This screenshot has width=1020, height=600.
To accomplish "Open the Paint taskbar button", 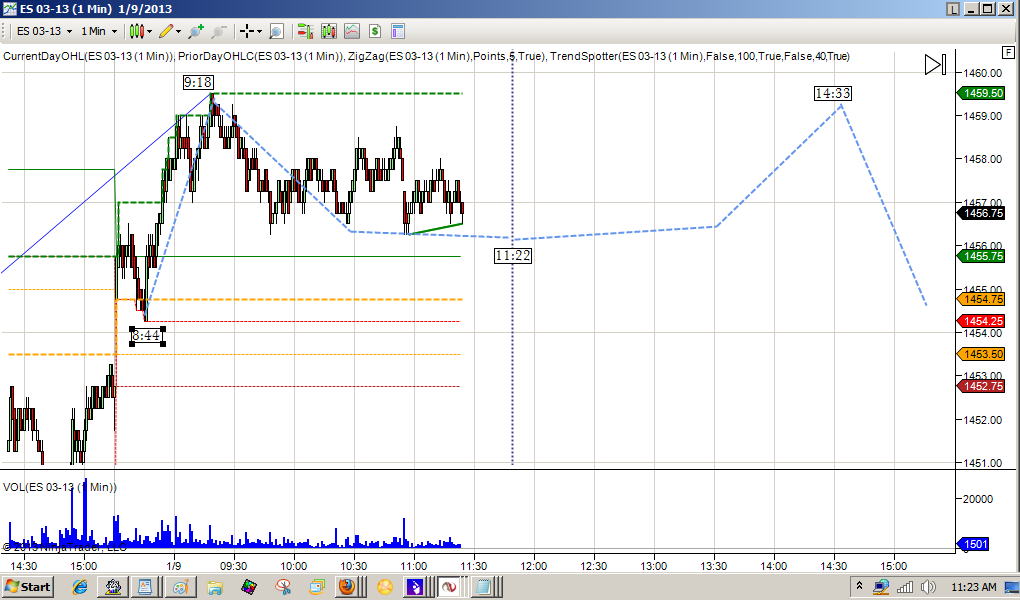I will (x=180, y=587).
